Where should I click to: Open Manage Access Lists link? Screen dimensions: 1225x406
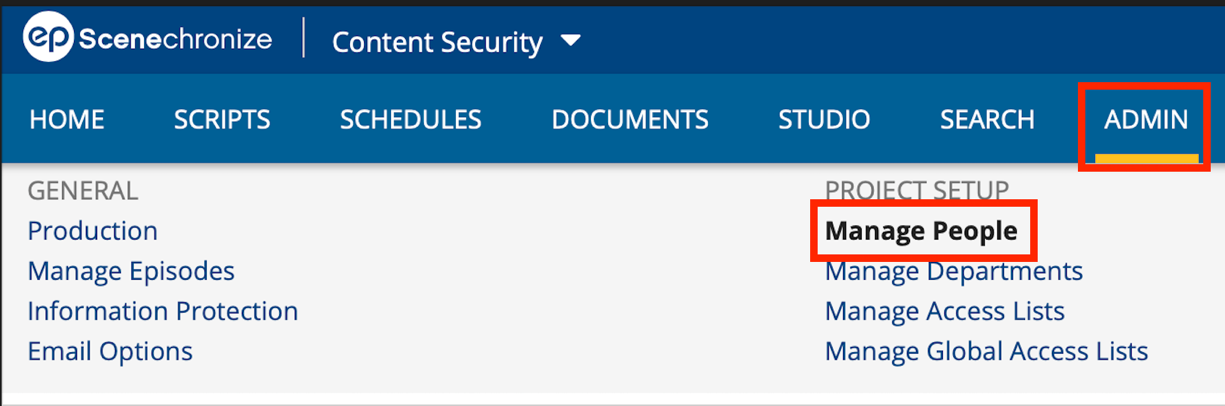click(945, 311)
